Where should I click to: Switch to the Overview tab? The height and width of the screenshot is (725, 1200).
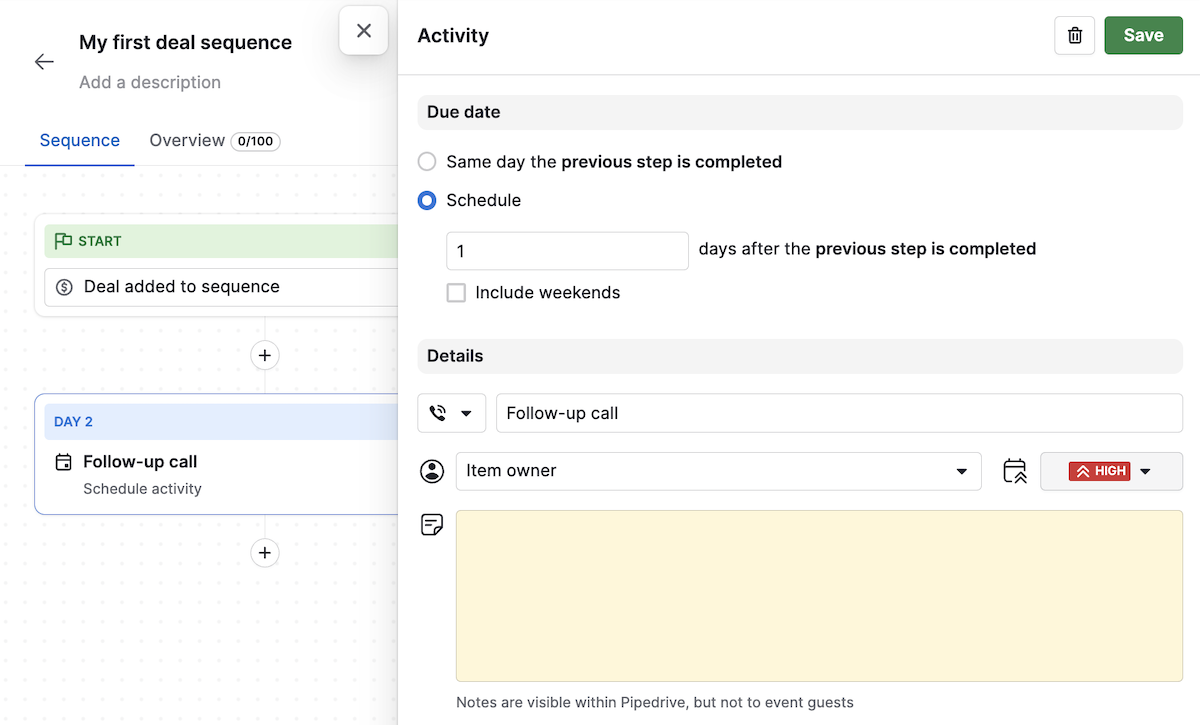point(187,140)
